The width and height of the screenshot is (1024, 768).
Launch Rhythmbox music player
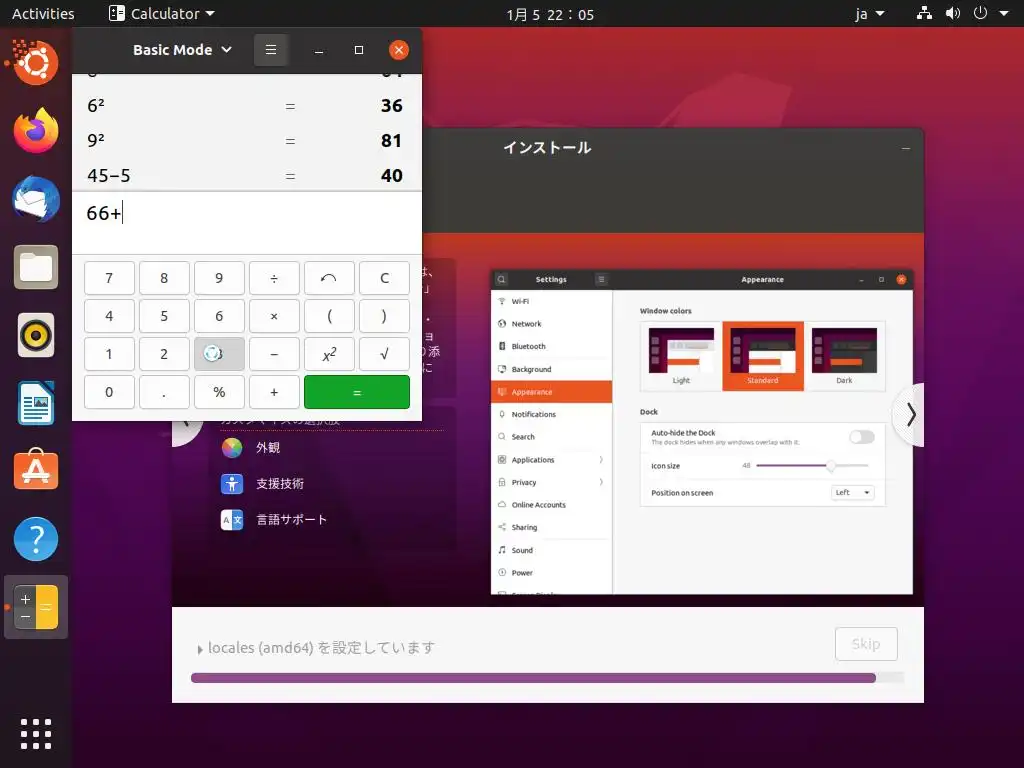36,336
